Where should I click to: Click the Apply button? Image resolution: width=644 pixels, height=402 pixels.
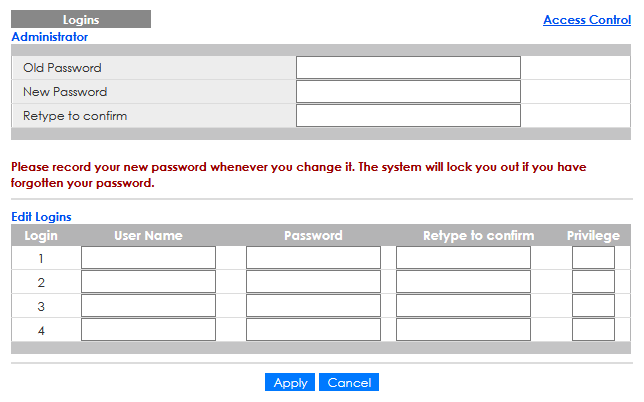coord(290,383)
